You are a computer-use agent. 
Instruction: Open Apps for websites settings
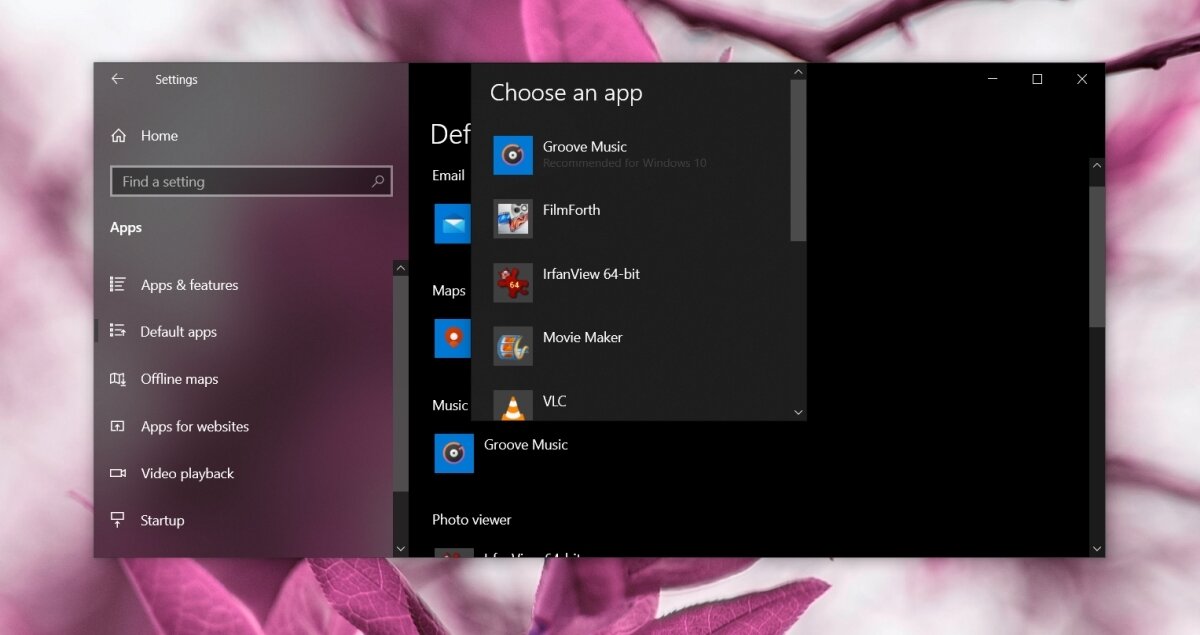194,426
